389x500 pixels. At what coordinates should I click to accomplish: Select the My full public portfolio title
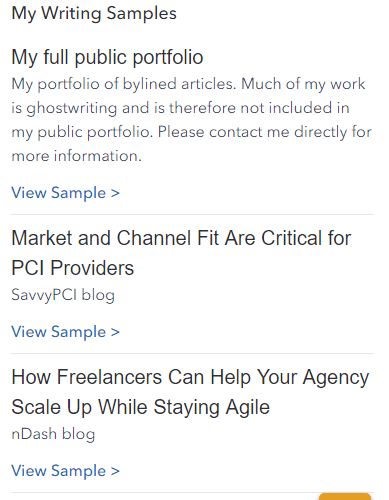pyautogui.click(x=107, y=57)
